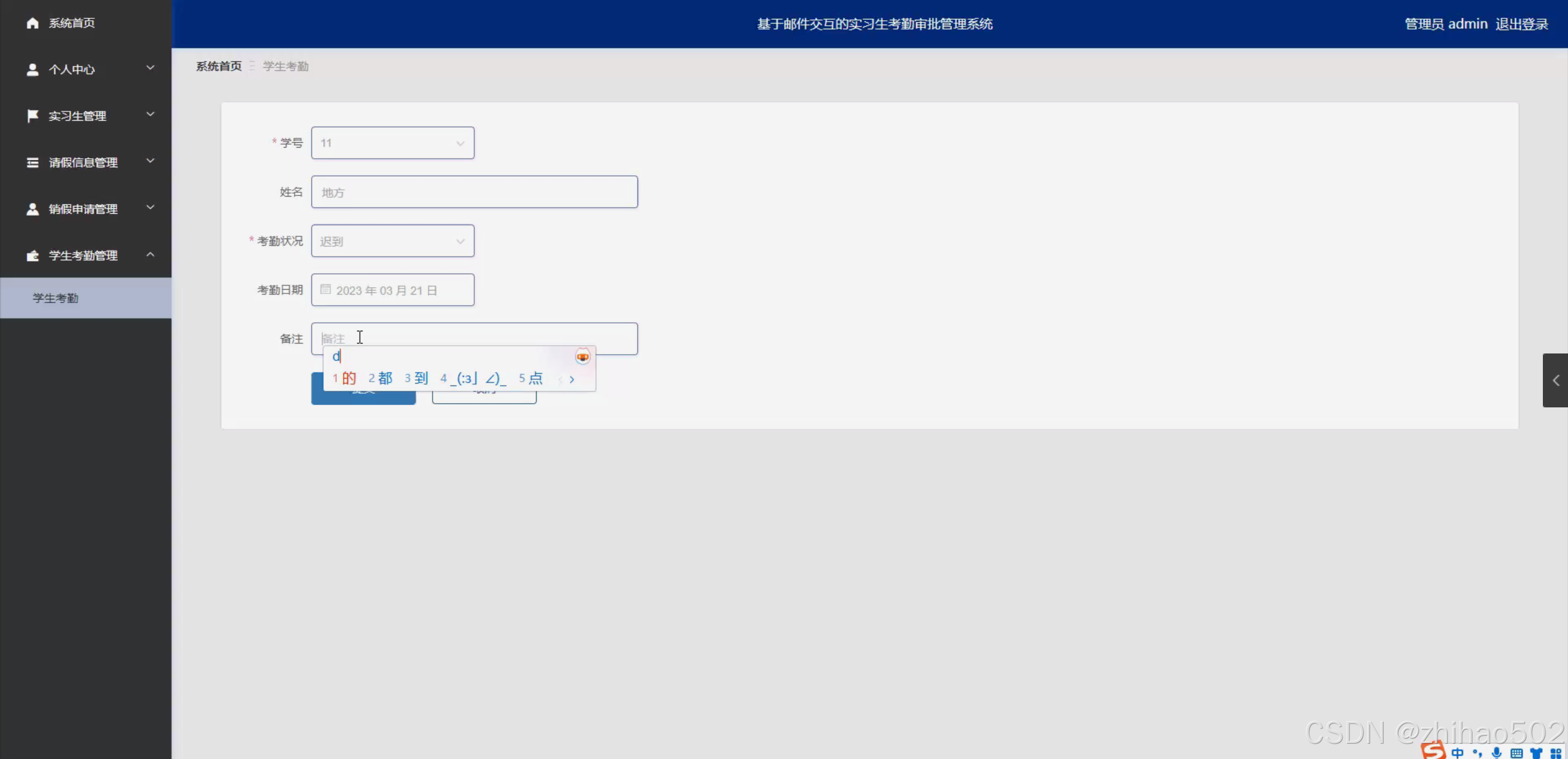The width and height of the screenshot is (1568, 759).
Task: Click the home icon beside 系统首页
Action: (32, 23)
